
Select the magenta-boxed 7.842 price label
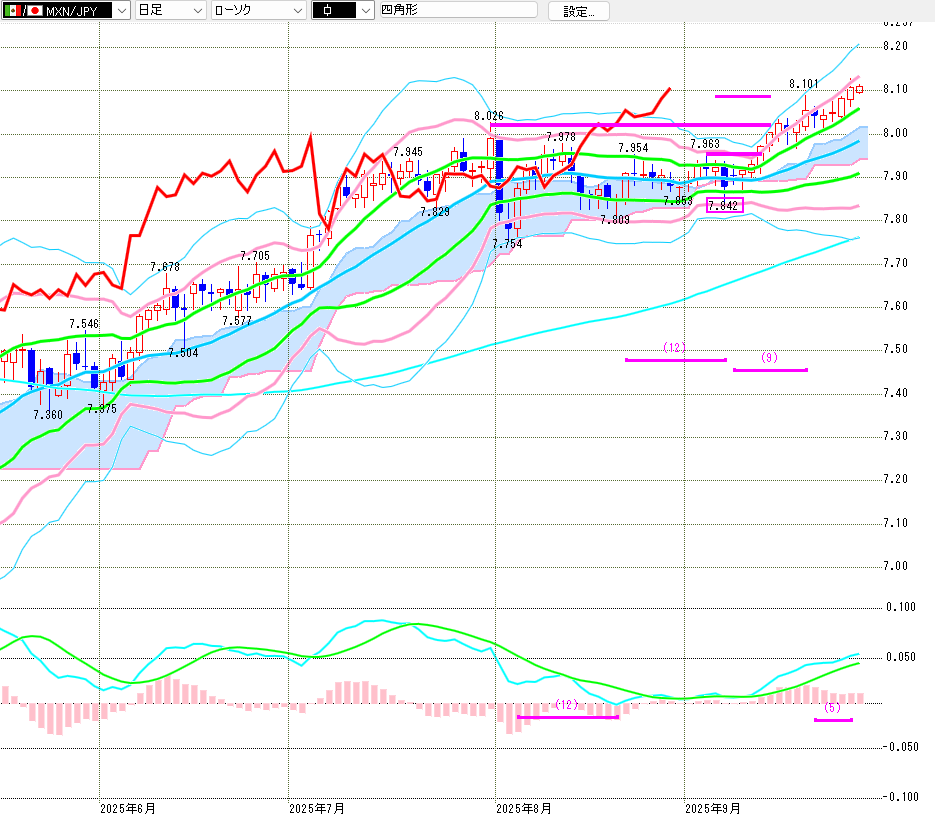pos(724,205)
